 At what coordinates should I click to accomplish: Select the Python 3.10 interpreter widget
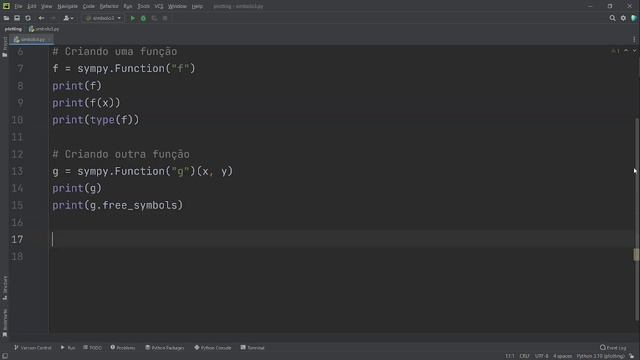point(600,356)
